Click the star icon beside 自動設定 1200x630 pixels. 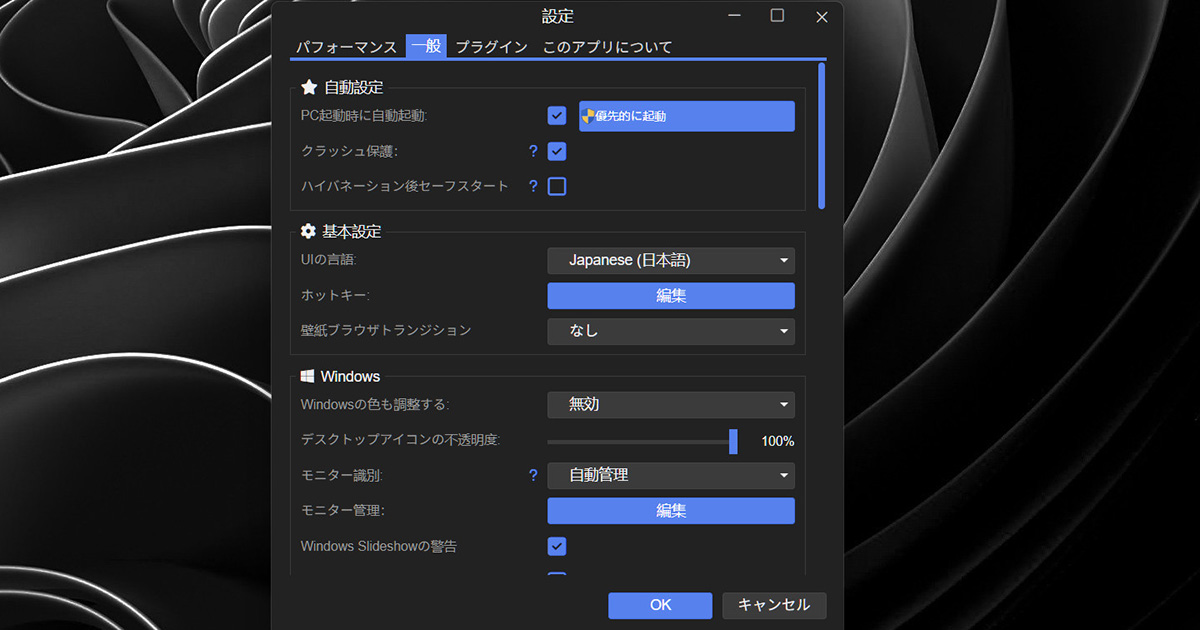click(x=309, y=88)
